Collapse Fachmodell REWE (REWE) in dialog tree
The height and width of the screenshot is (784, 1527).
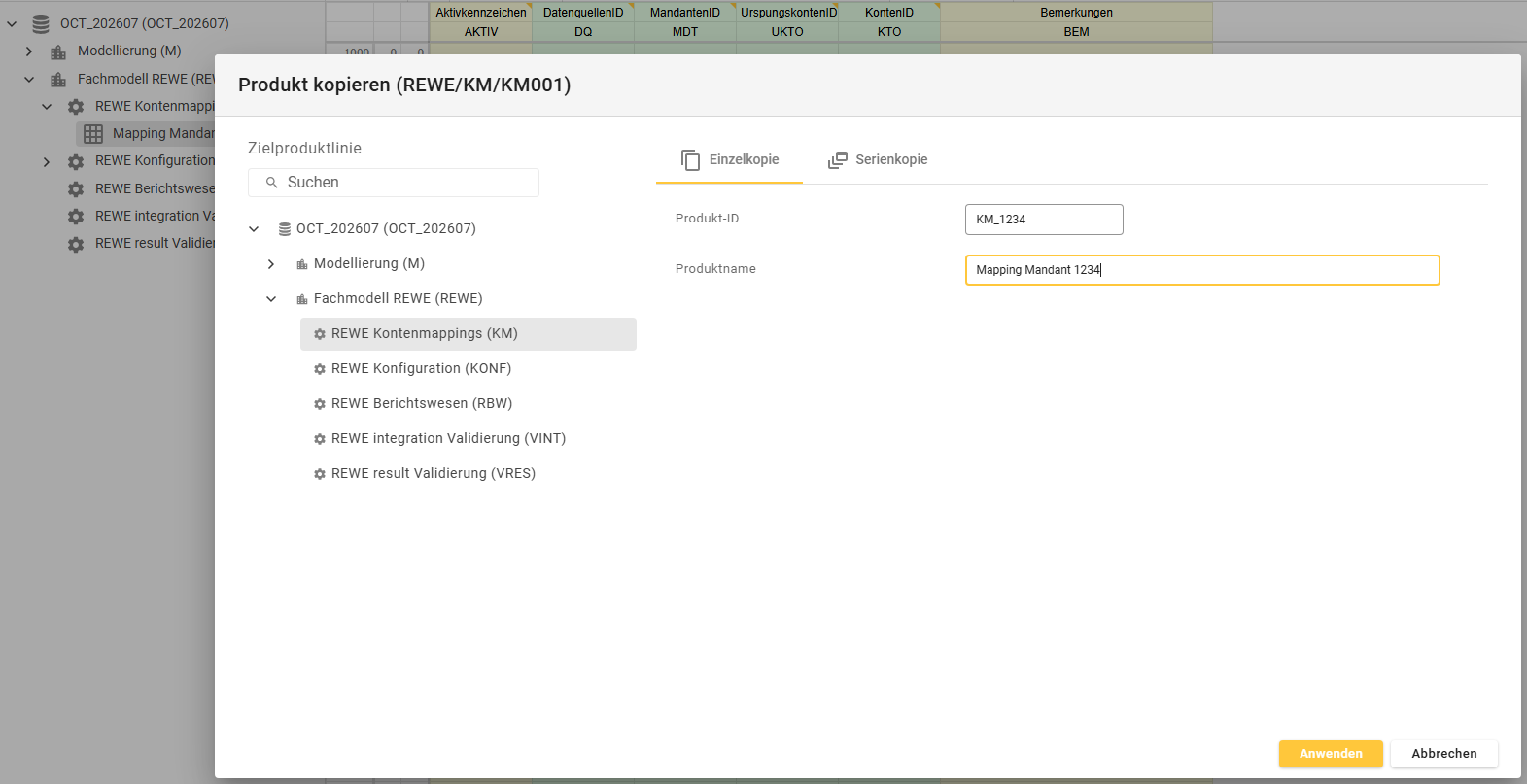click(x=271, y=299)
